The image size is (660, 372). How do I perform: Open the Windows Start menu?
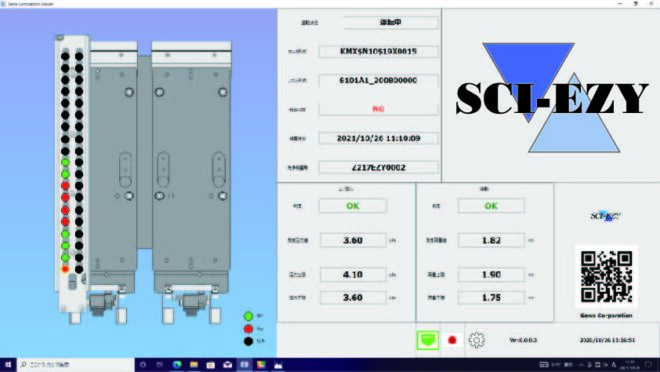point(8,365)
